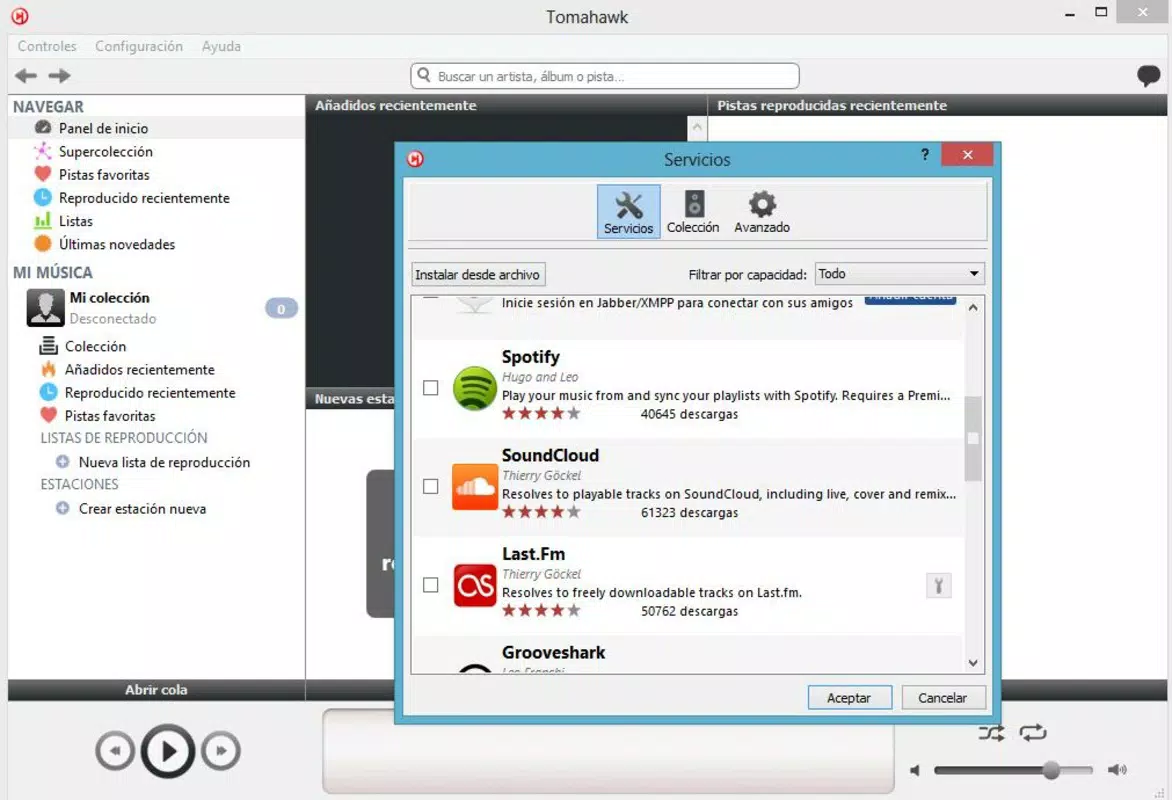Open the Controles menu

coord(47,46)
